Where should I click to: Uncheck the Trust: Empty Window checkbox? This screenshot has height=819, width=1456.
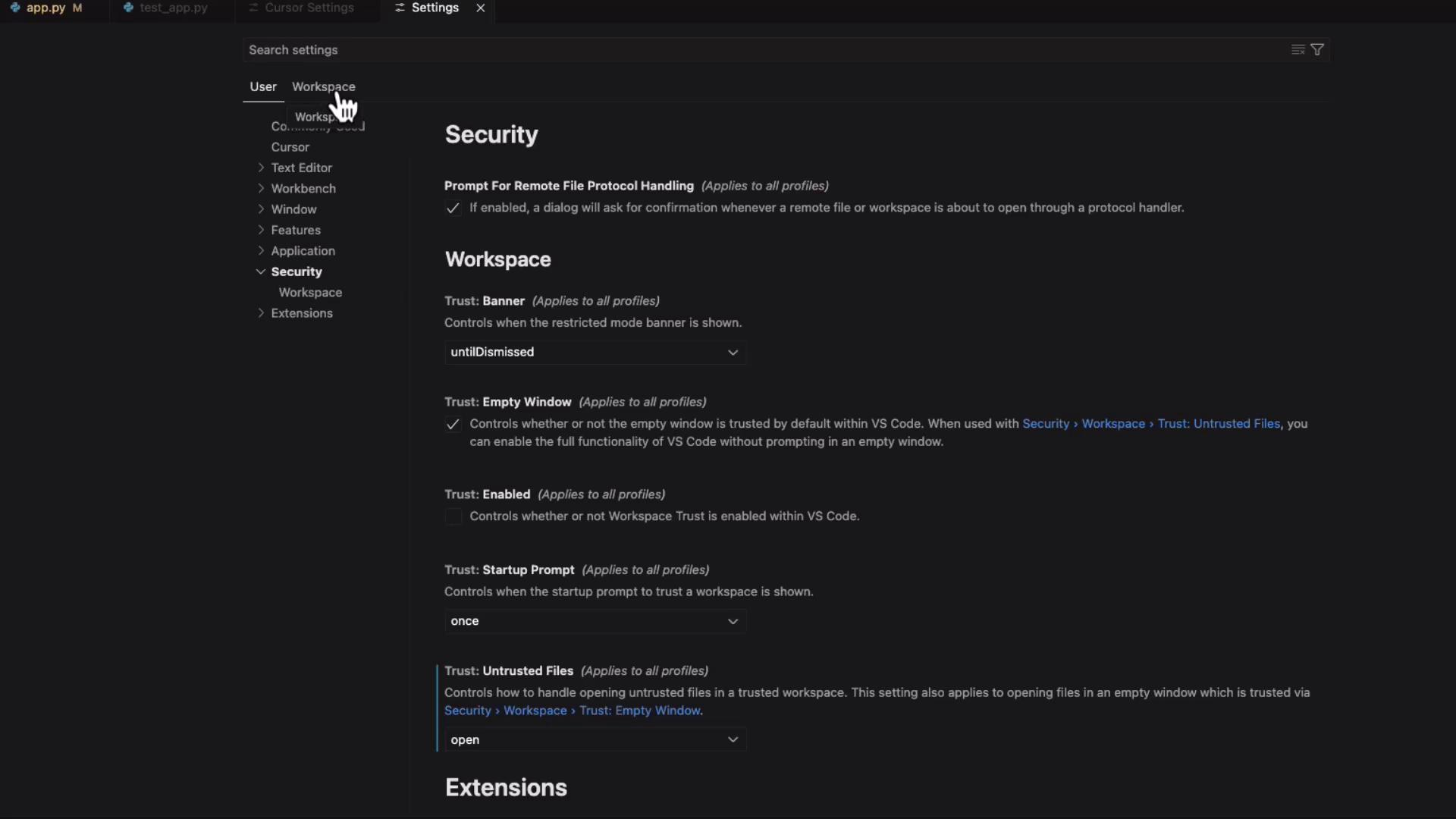pyautogui.click(x=453, y=425)
